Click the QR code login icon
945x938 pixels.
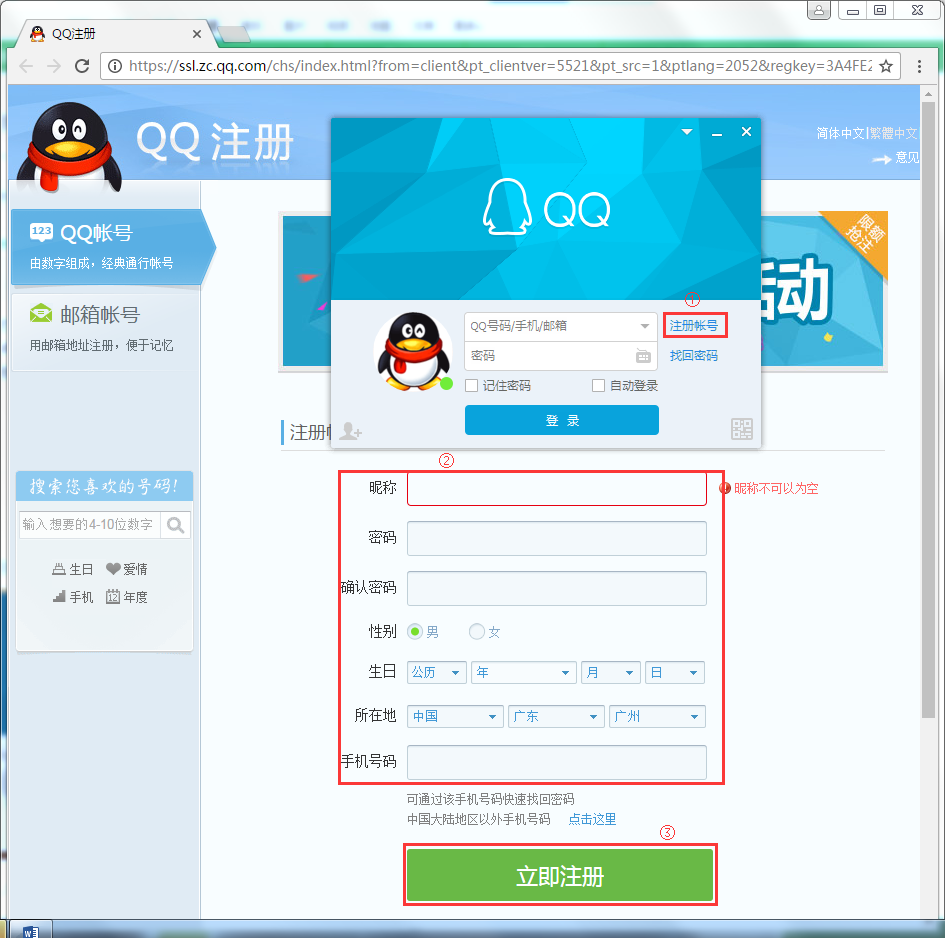click(x=741, y=430)
